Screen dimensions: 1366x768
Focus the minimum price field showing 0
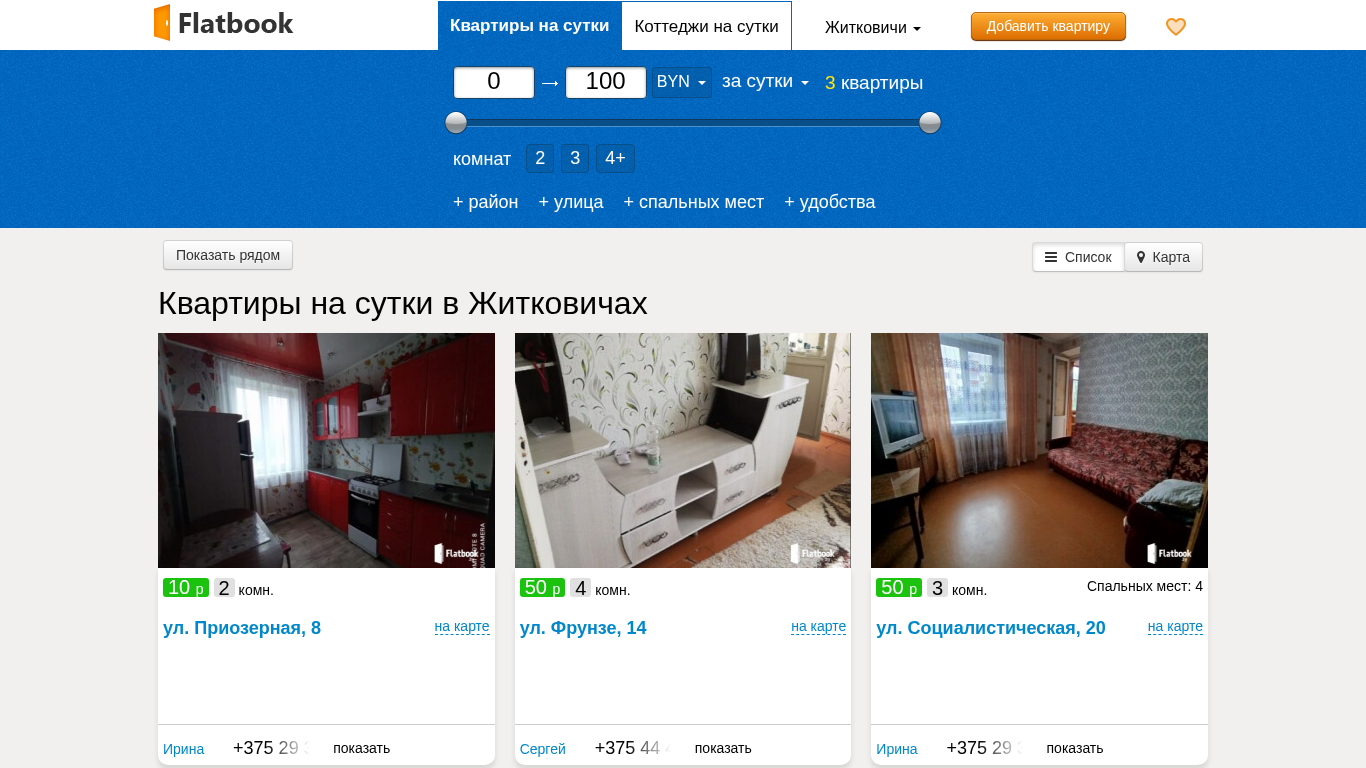click(494, 82)
